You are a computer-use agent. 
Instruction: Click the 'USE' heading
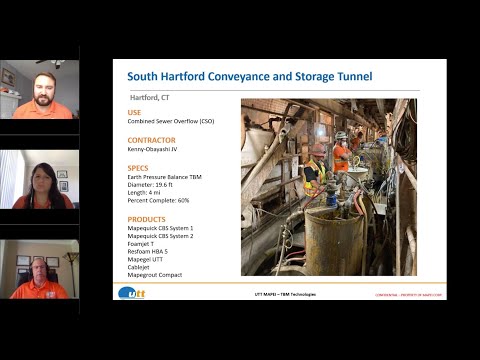coord(134,113)
